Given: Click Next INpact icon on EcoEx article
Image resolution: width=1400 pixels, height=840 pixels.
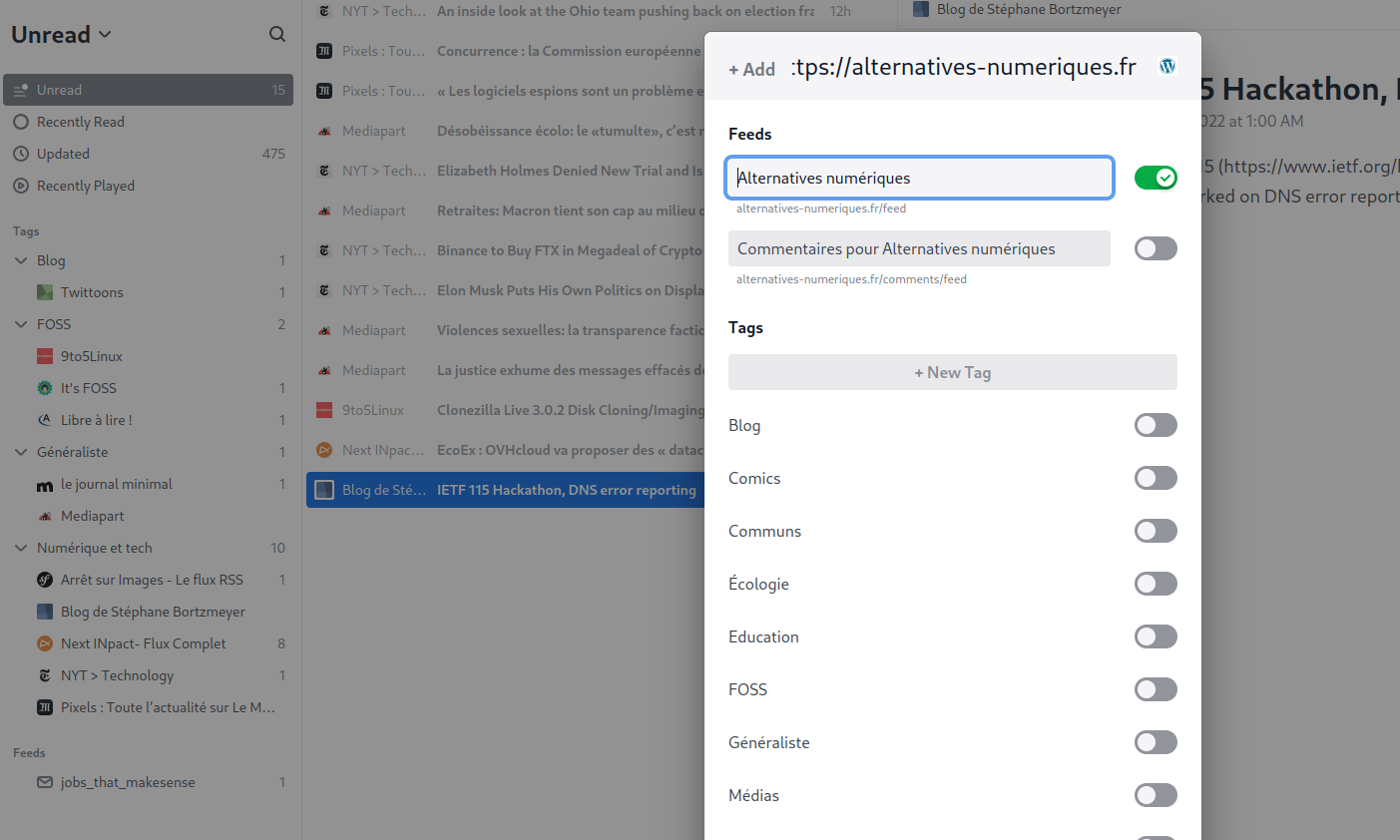Looking at the screenshot, I should (x=324, y=450).
